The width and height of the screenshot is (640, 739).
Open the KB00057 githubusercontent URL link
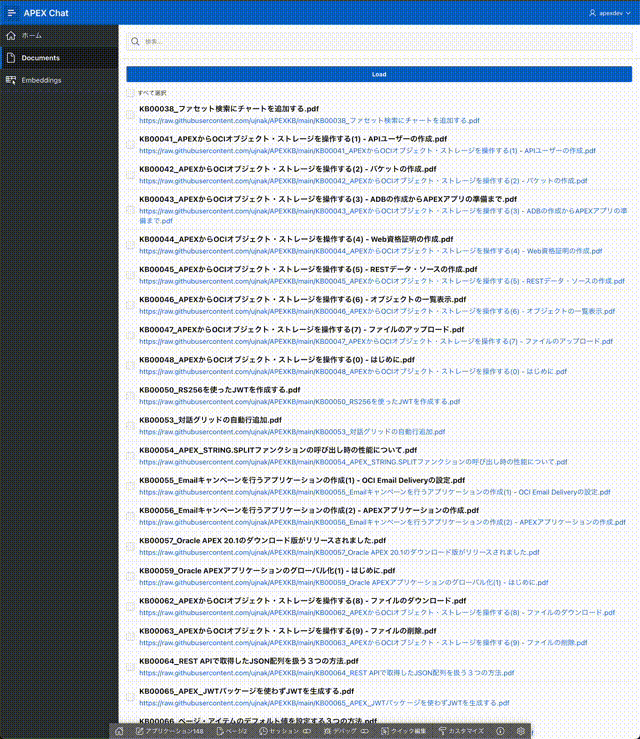tap(339, 552)
